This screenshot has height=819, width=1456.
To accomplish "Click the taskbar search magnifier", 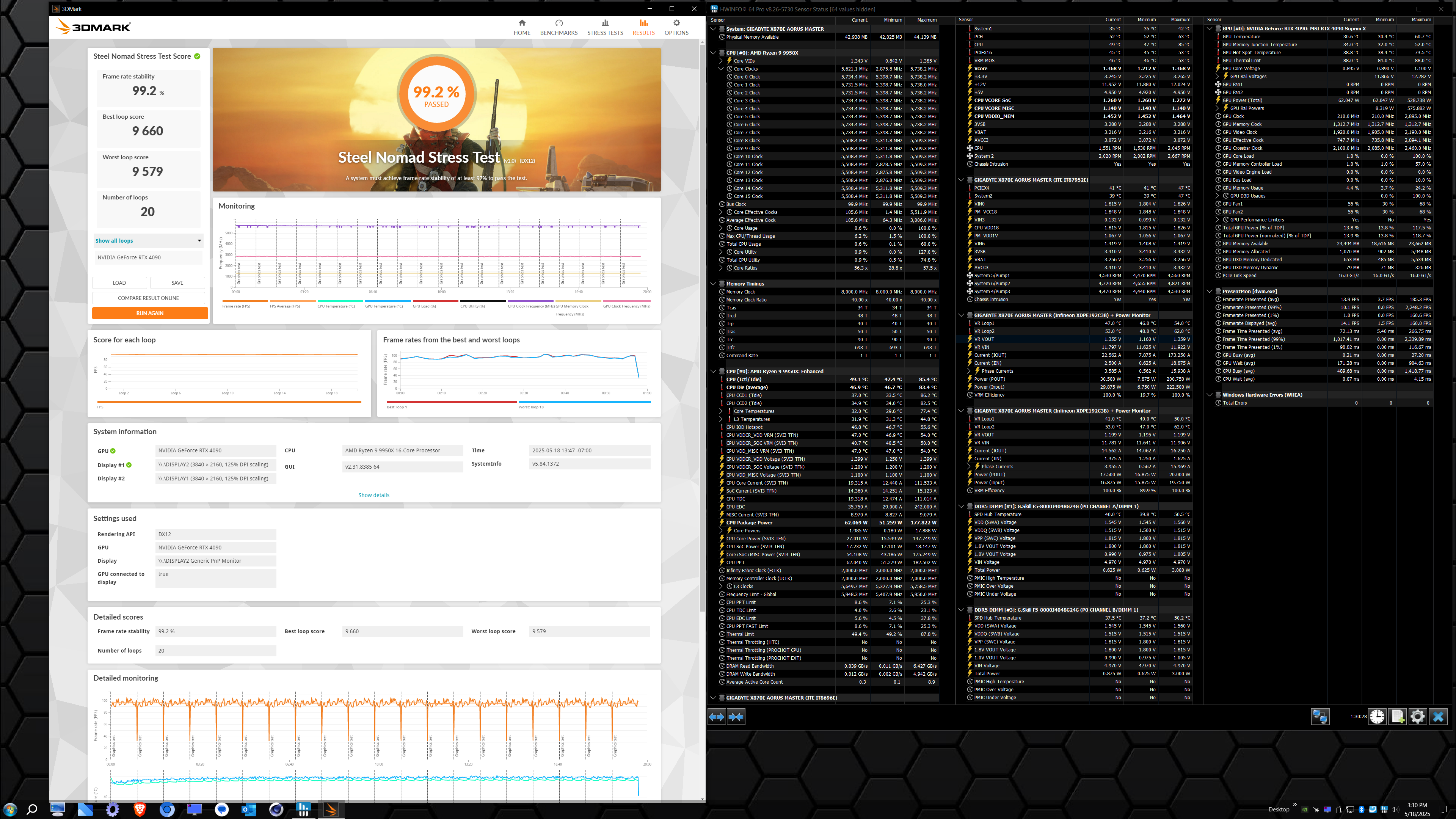I will [32, 810].
